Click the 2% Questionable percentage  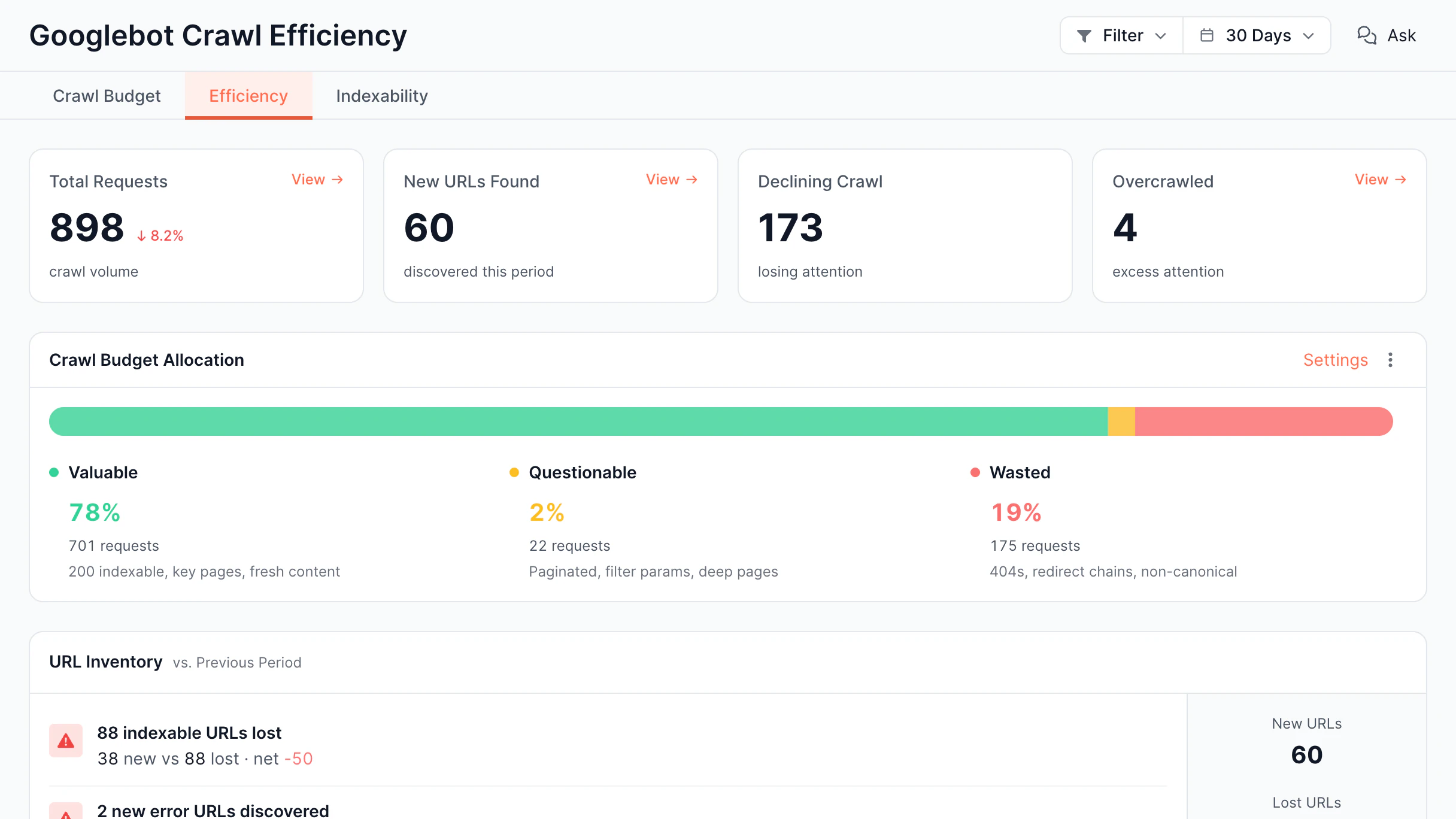pyautogui.click(x=547, y=512)
